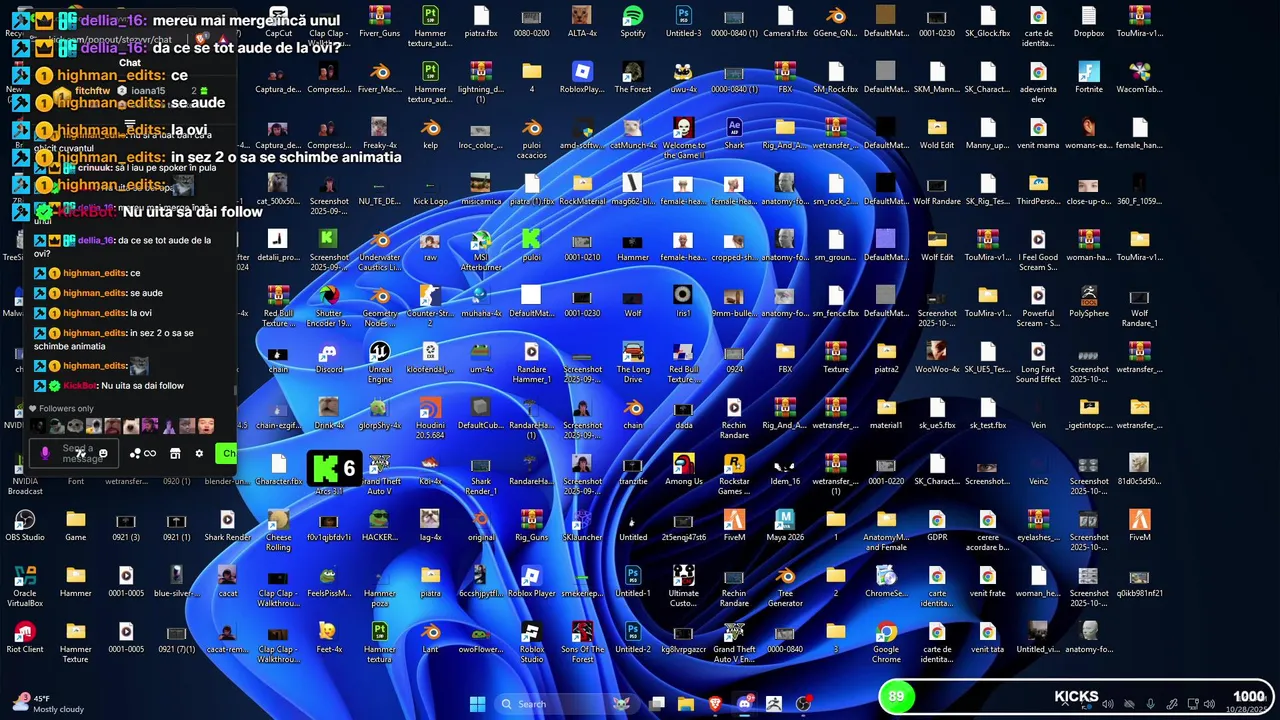Select the Shark After Effects file
This screenshot has height=720, width=1280.
point(734,133)
